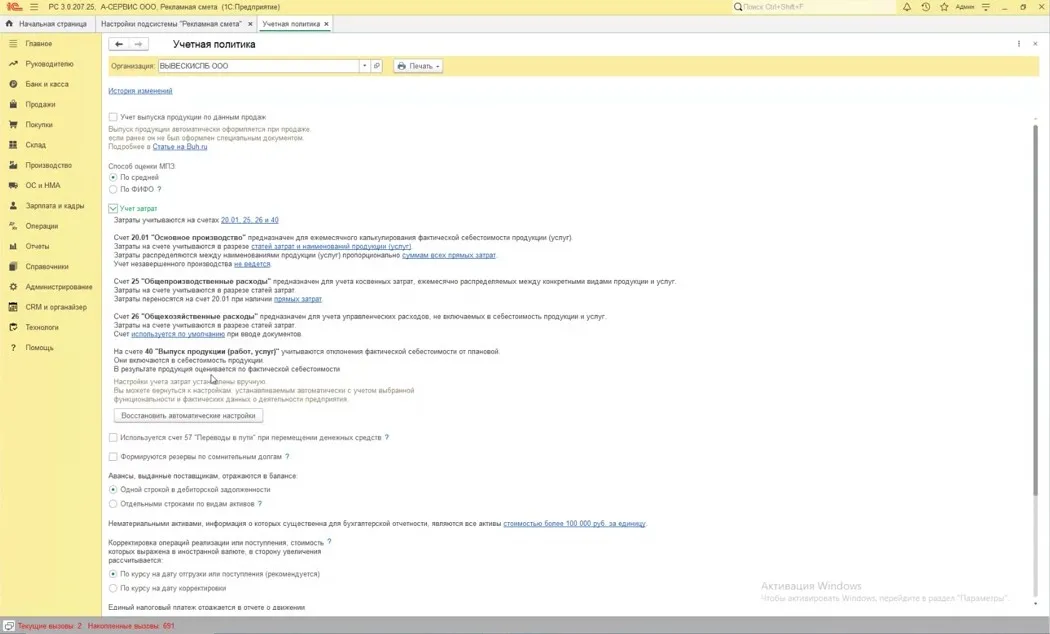Enable account 57 Переводы в пути checkbox
The height and width of the screenshot is (634, 1050).
pos(113,438)
